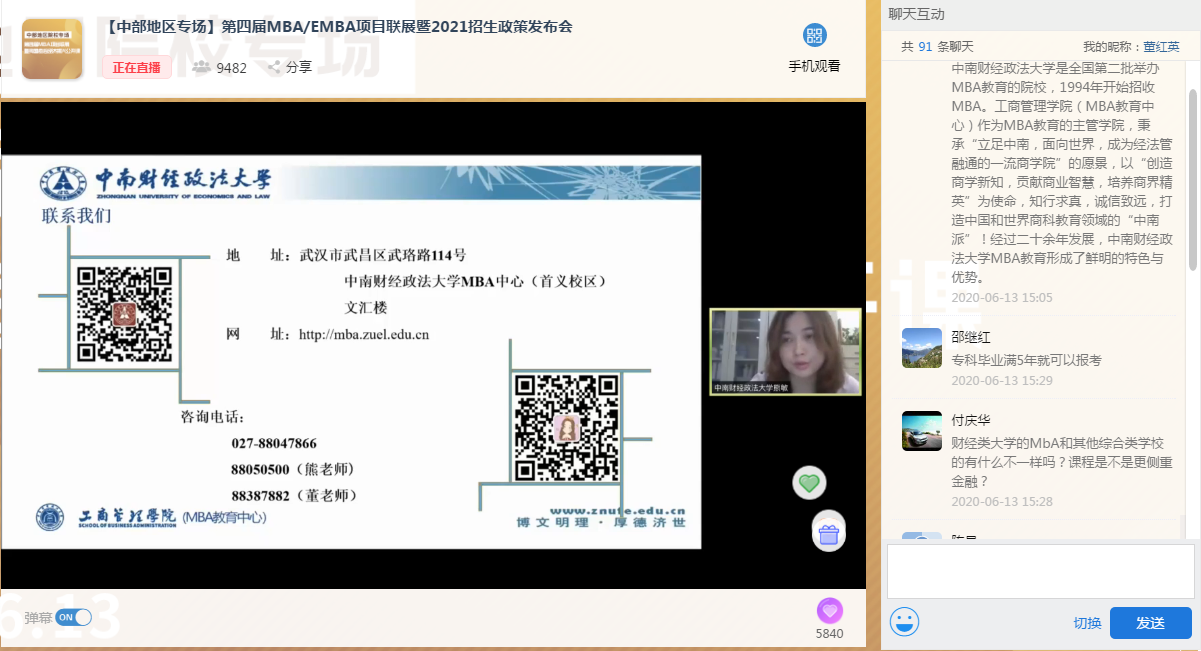Click the 共 91 条聊天 message count
1201x651 pixels.
click(937, 46)
